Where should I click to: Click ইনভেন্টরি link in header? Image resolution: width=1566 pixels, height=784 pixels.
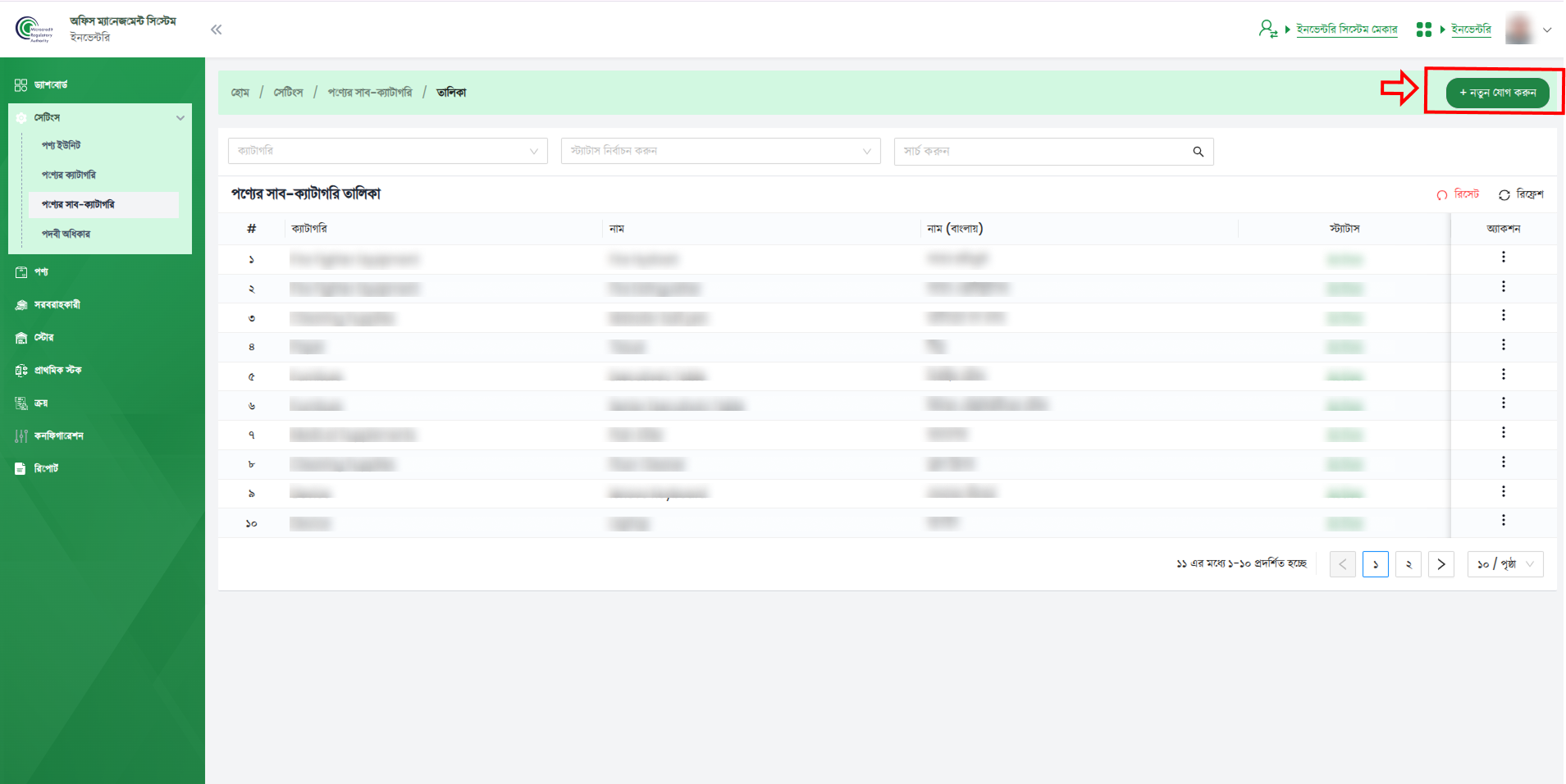tap(1471, 30)
